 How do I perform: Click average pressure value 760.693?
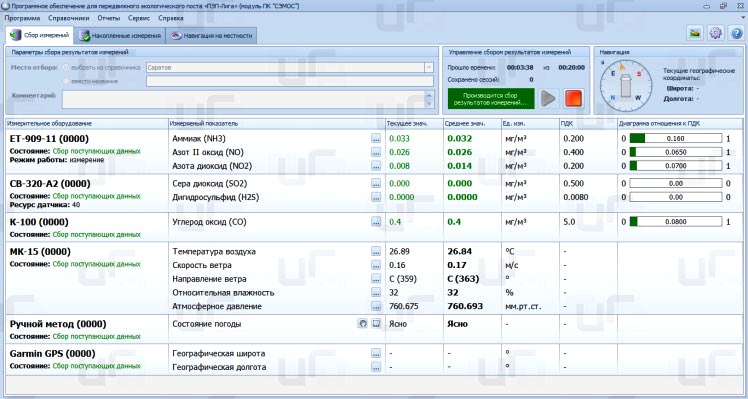[x=465, y=306]
